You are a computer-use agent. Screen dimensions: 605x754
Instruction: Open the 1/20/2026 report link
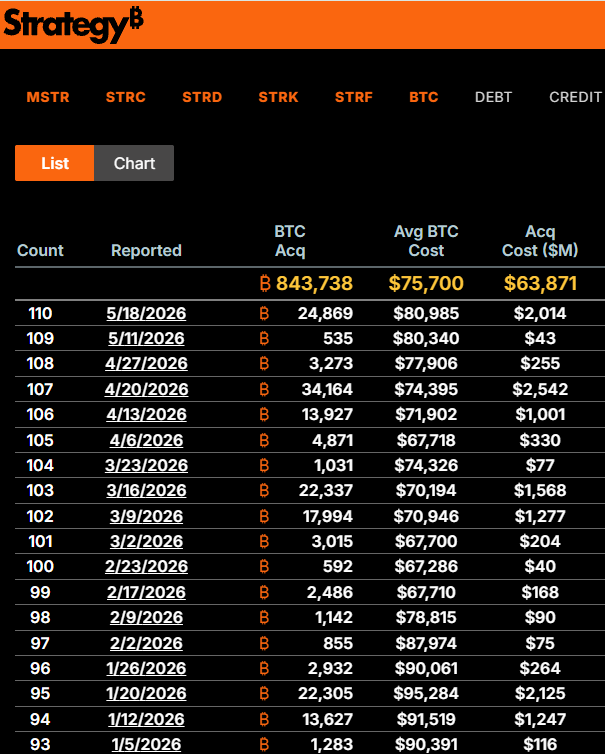pos(146,693)
